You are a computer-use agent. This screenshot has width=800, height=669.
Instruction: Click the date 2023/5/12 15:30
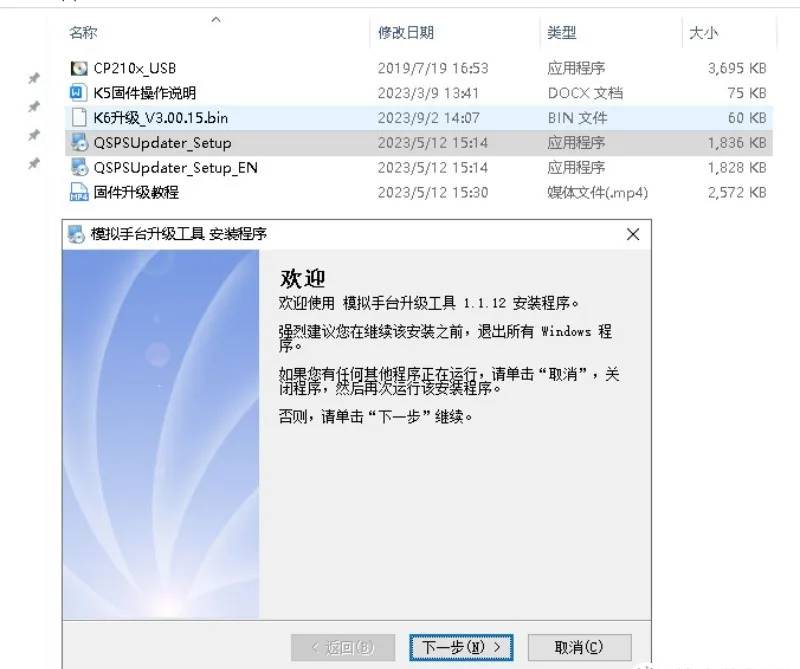[x=433, y=192]
